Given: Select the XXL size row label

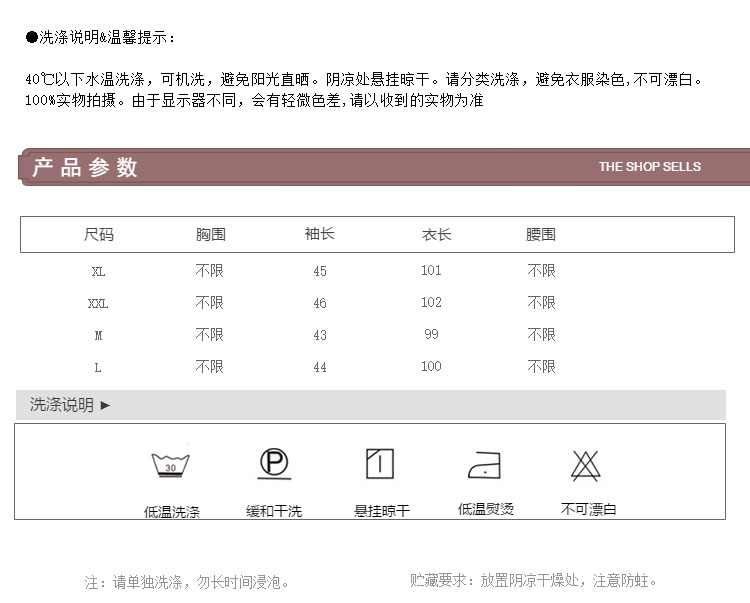Looking at the screenshot, I should coord(98,304).
